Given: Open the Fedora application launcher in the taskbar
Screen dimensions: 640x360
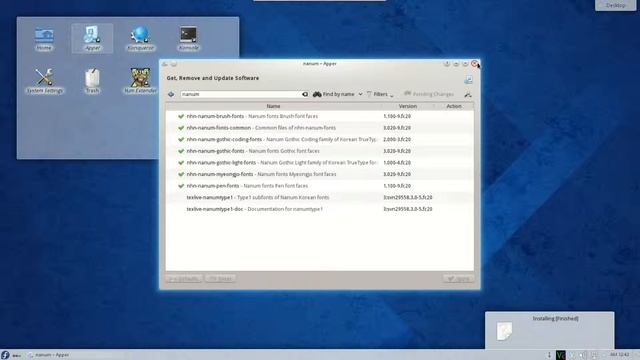Looking at the screenshot, I should [5, 355].
